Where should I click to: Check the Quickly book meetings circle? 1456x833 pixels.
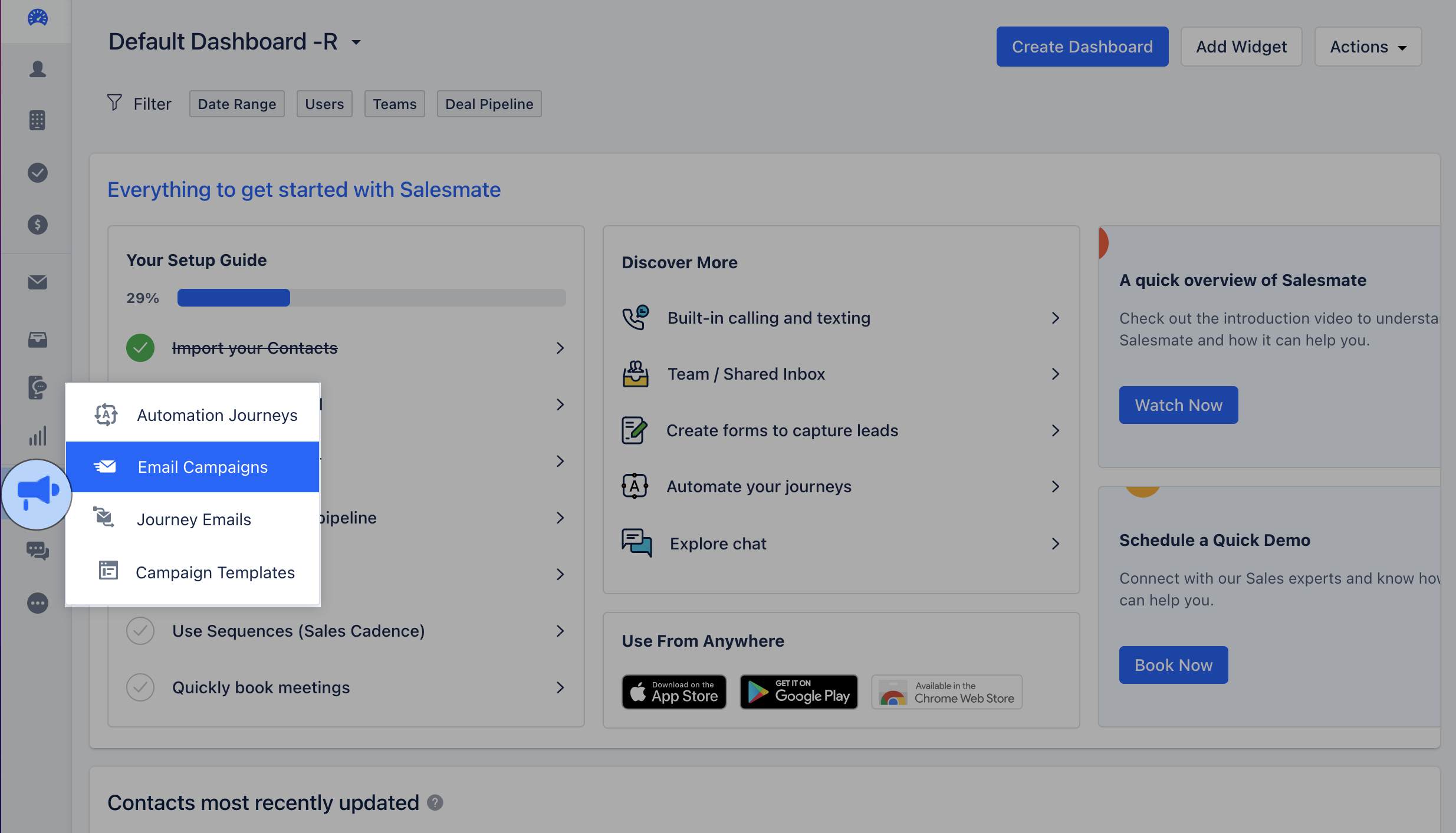click(140, 687)
